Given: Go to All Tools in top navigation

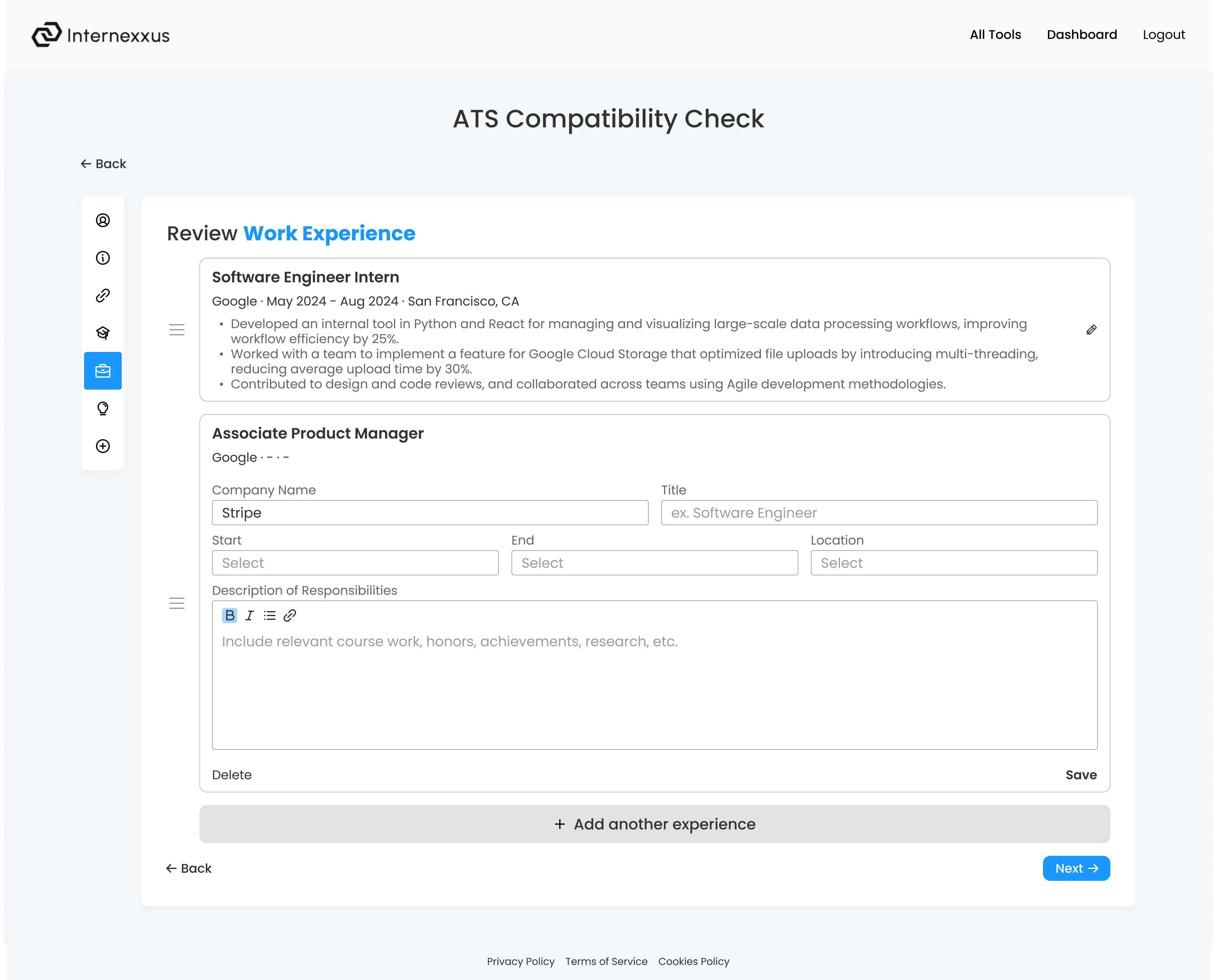Looking at the screenshot, I should pyautogui.click(x=996, y=35).
